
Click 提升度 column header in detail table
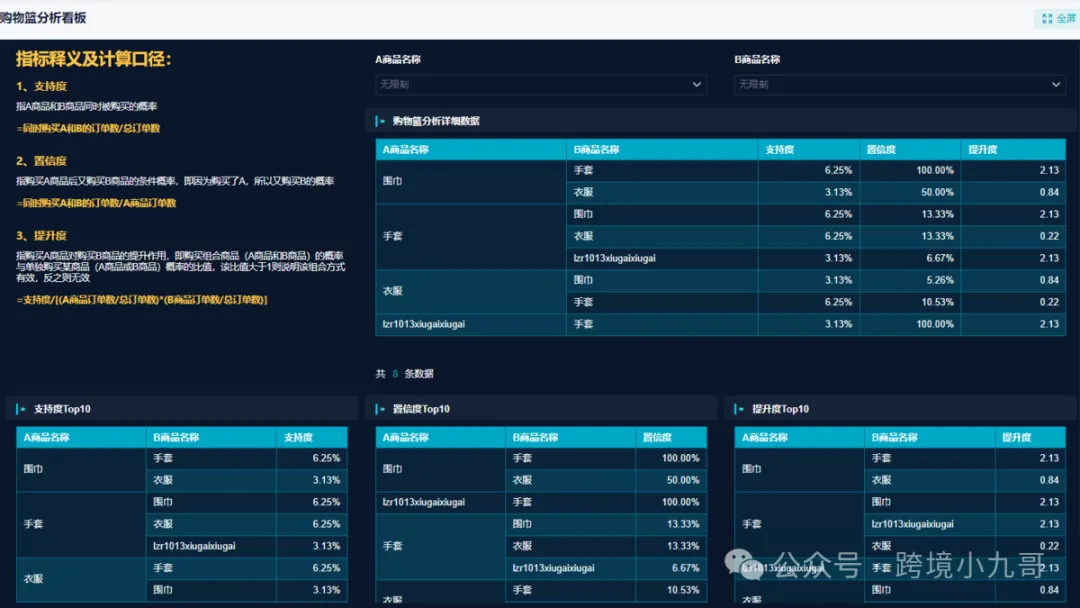click(983, 150)
